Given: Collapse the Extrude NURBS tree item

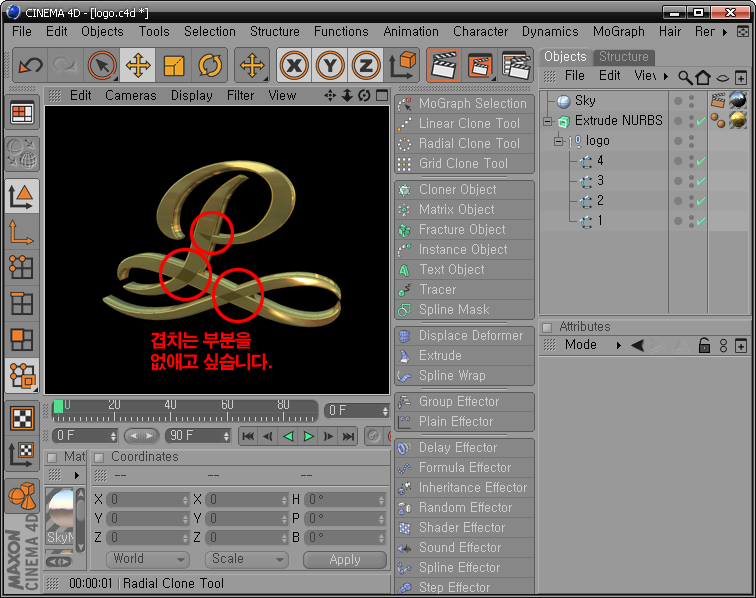Looking at the screenshot, I should click(548, 122).
